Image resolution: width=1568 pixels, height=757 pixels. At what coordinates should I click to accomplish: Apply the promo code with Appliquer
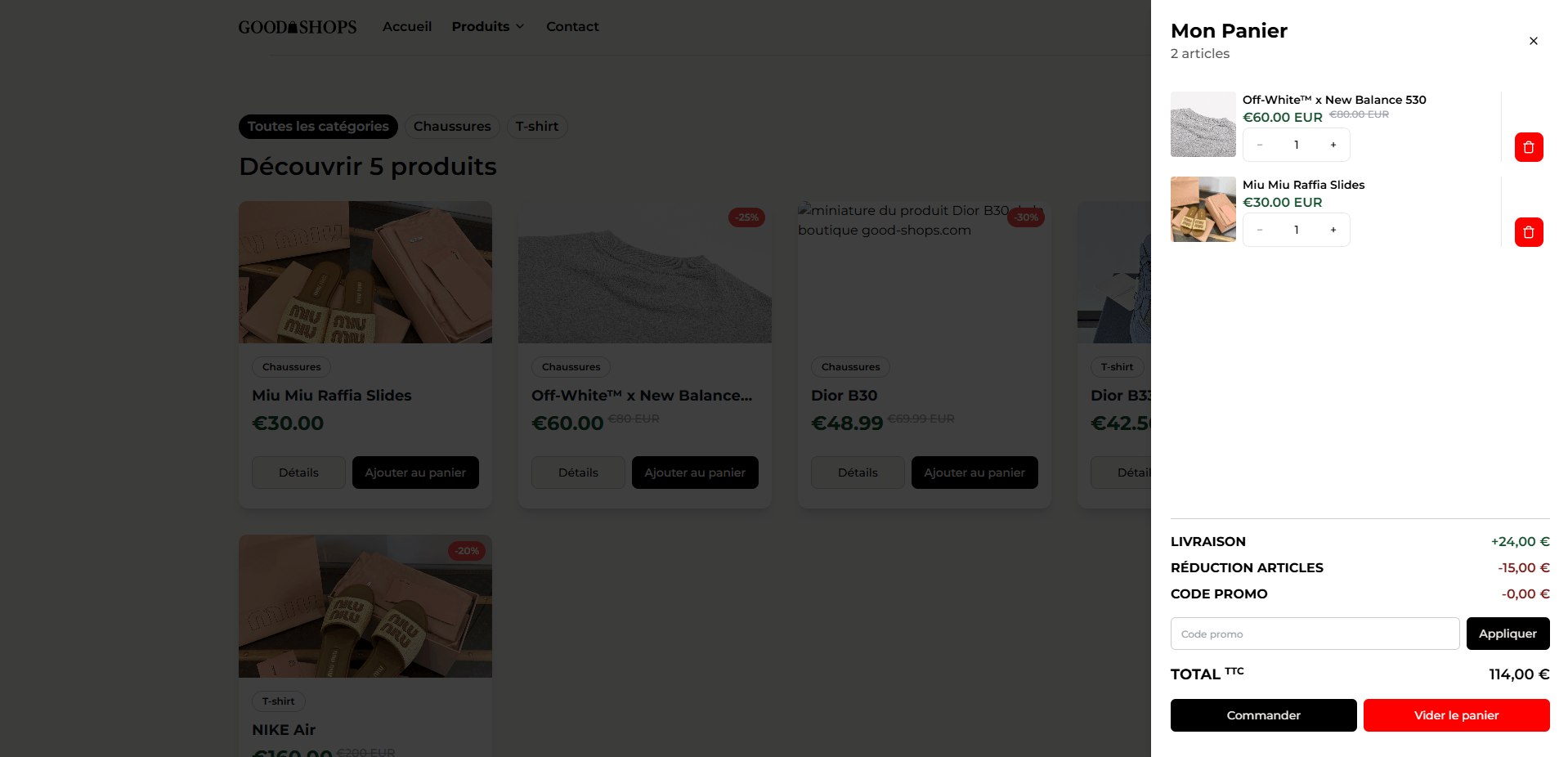tap(1507, 634)
